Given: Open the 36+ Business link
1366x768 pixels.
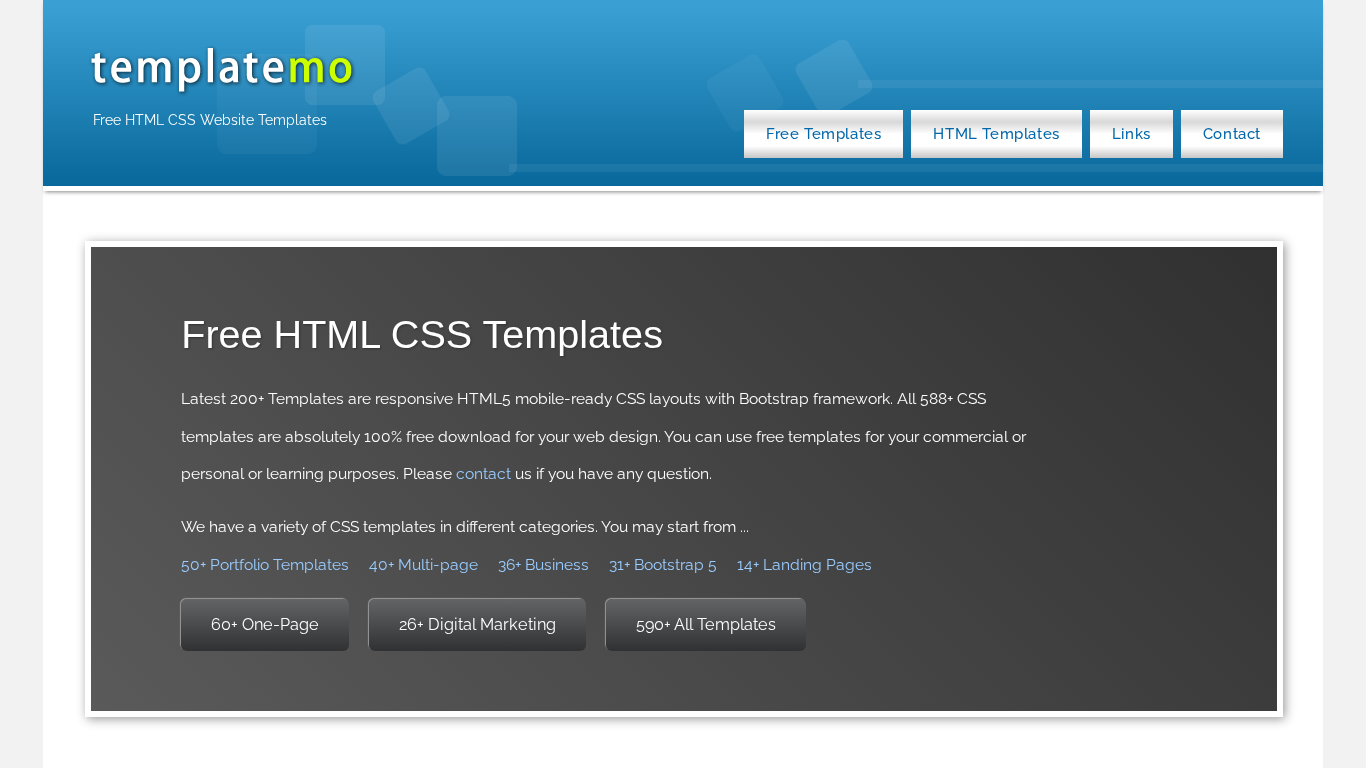Looking at the screenshot, I should click(x=543, y=565).
